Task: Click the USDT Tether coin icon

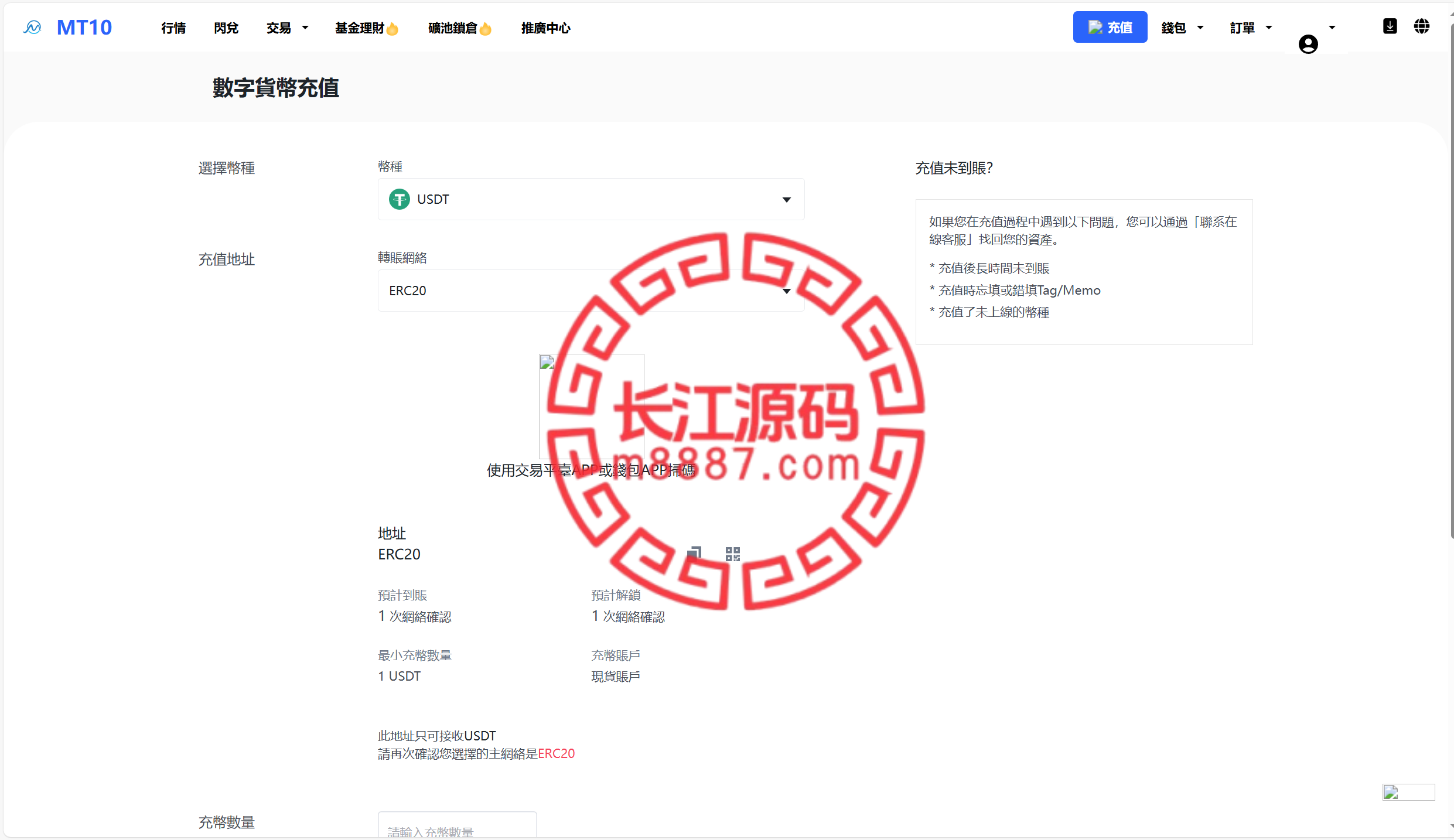Action: click(400, 199)
